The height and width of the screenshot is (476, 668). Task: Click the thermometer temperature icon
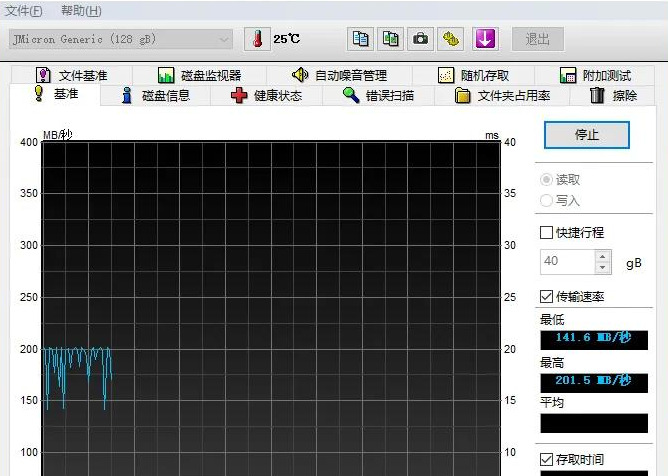(x=257, y=39)
